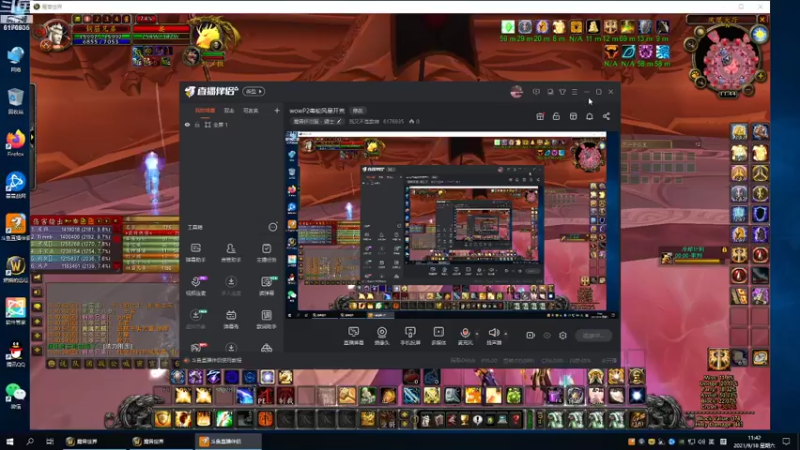
Task: Click the streamer avatar in Douyu title bar
Action: click(x=516, y=92)
